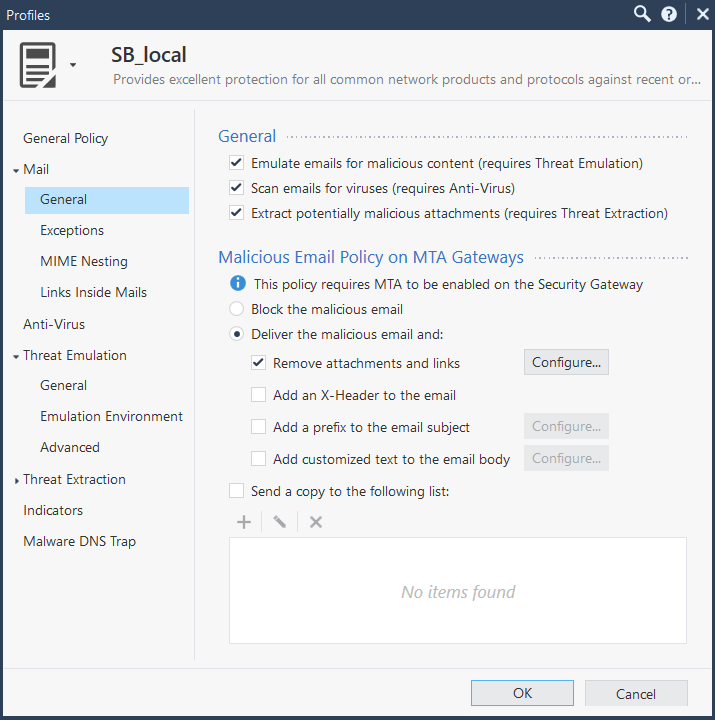Screen dimensions: 715x720
Task: Toggle Extract potentially malicious attachments checkbox
Action: [236, 213]
